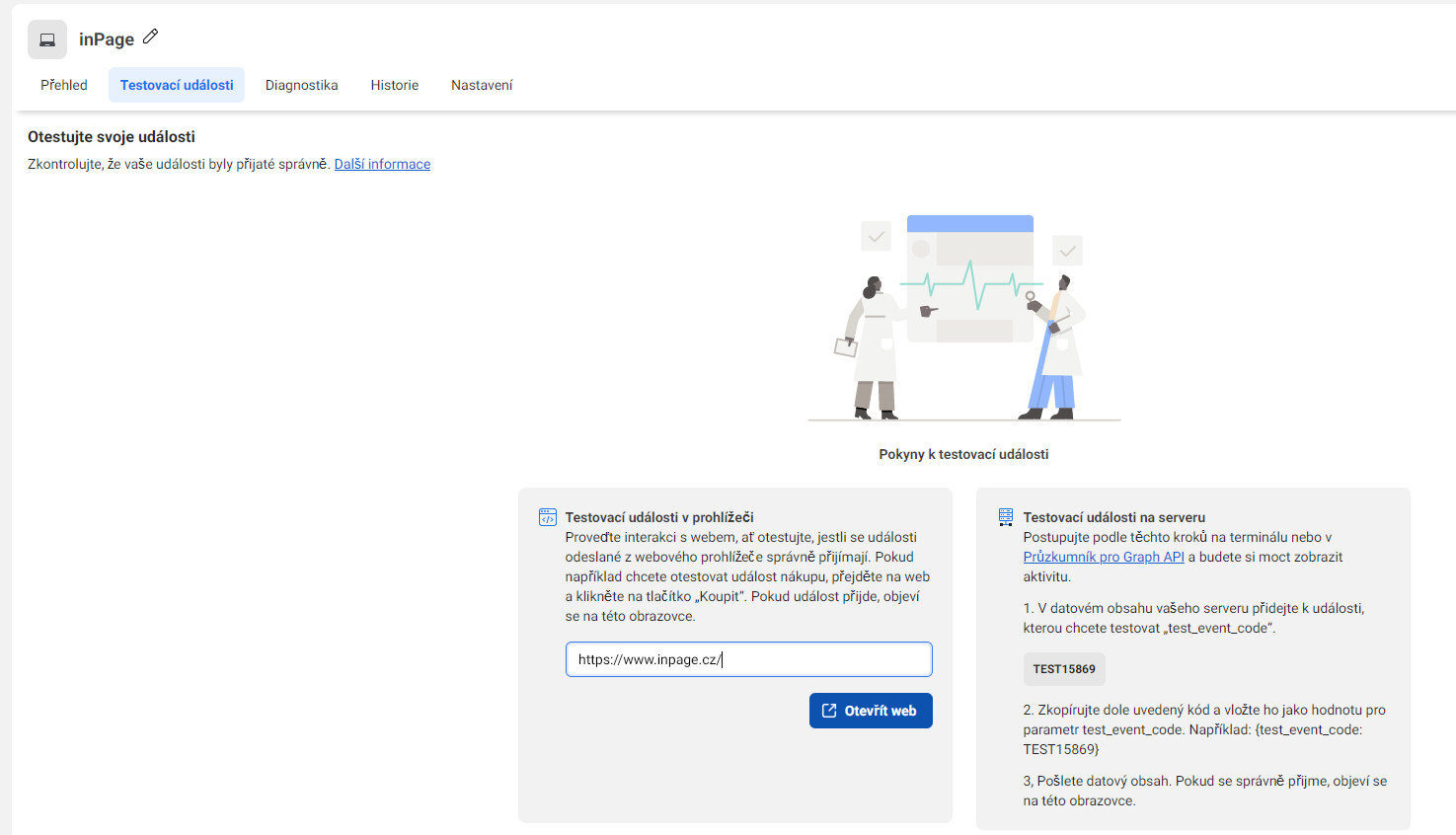Screen dimensions: 1456x835
Task: Follow the Další informace link
Action: click(x=382, y=164)
